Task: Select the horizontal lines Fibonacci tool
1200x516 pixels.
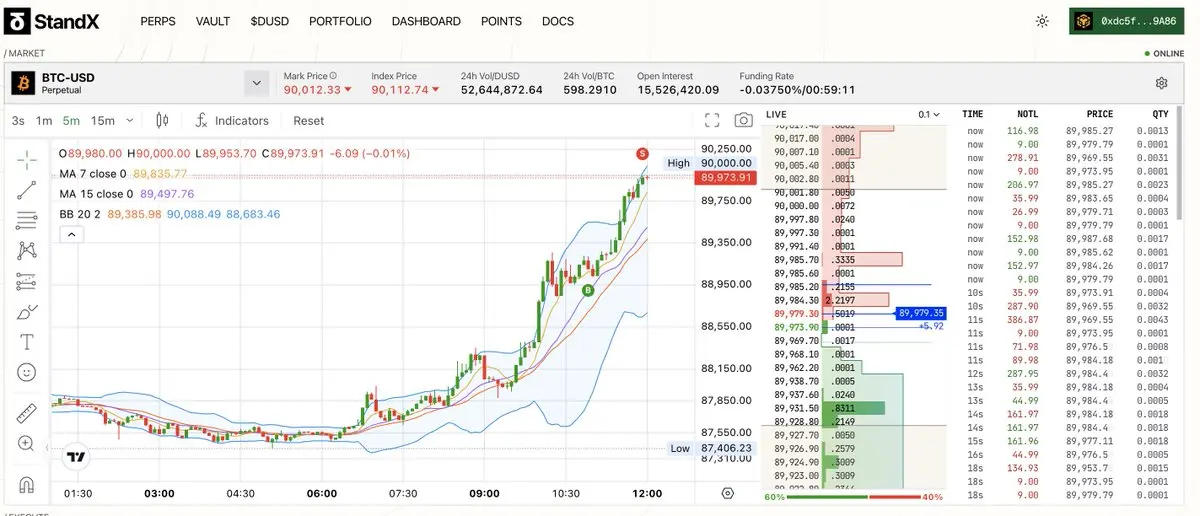Action: click(x=27, y=220)
